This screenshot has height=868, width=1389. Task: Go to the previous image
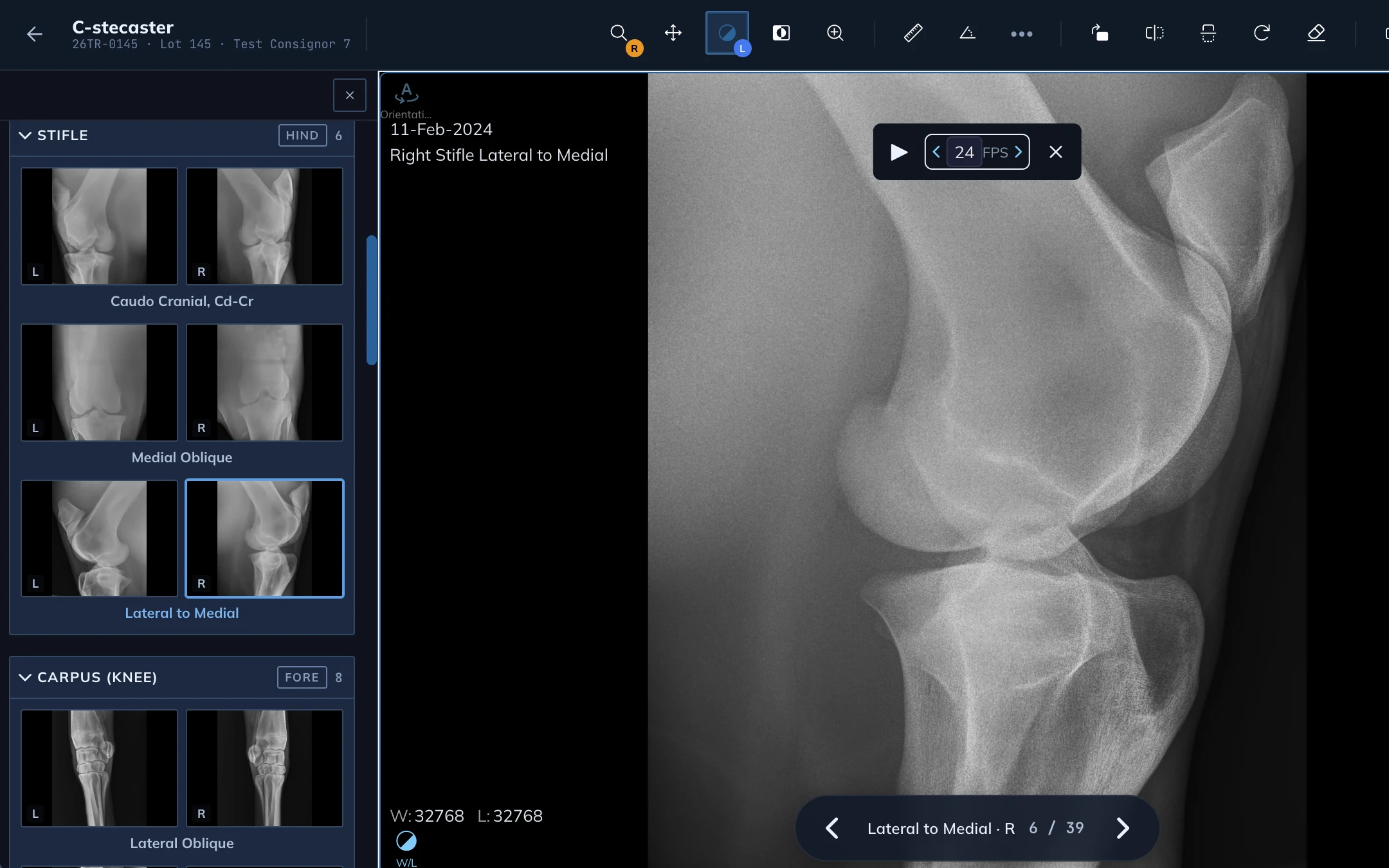(x=831, y=828)
